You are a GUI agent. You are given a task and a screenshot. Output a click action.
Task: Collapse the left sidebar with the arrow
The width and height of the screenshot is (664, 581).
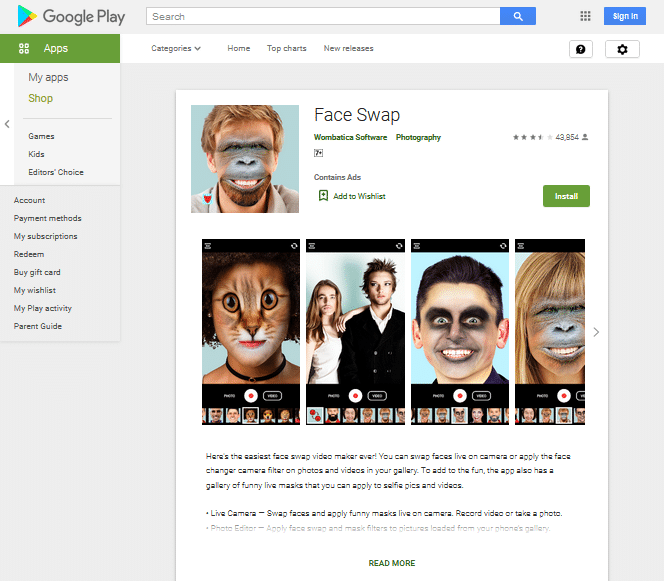(7, 124)
